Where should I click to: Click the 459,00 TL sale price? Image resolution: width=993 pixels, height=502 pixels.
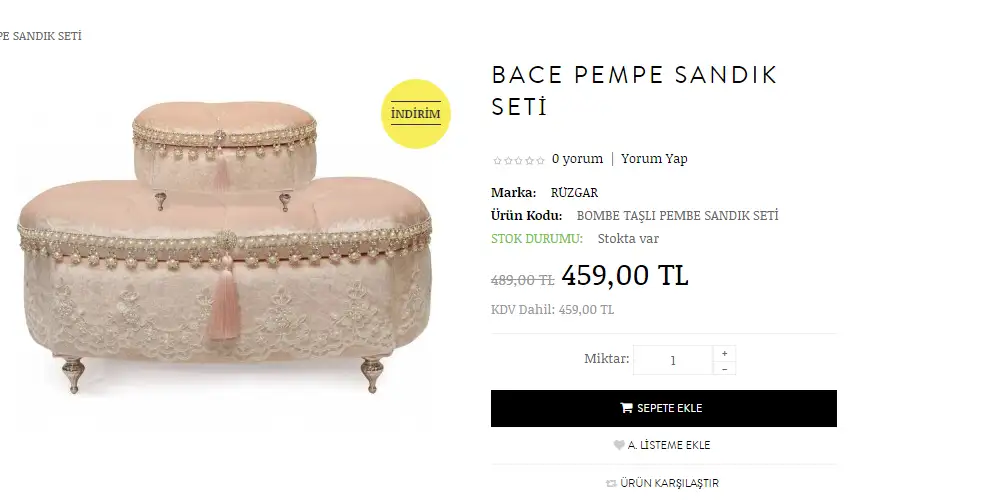(x=625, y=275)
